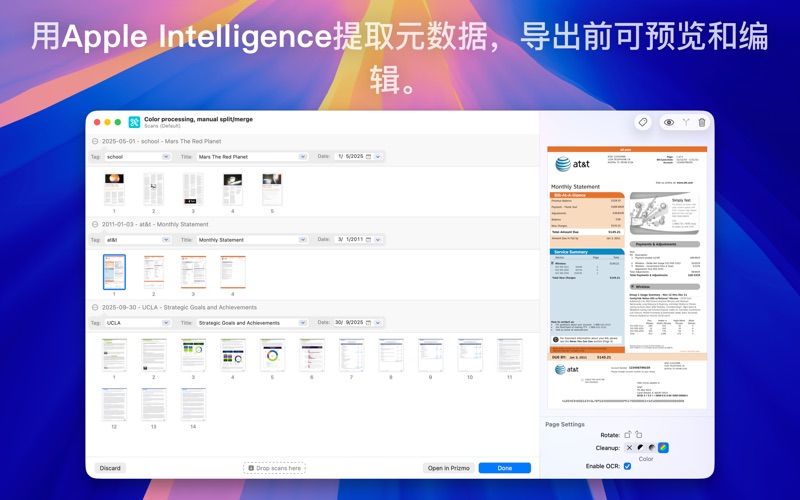Click the Open in Prizmo button
The height and width of the screenshot is (500, 800).
(448, 468)
